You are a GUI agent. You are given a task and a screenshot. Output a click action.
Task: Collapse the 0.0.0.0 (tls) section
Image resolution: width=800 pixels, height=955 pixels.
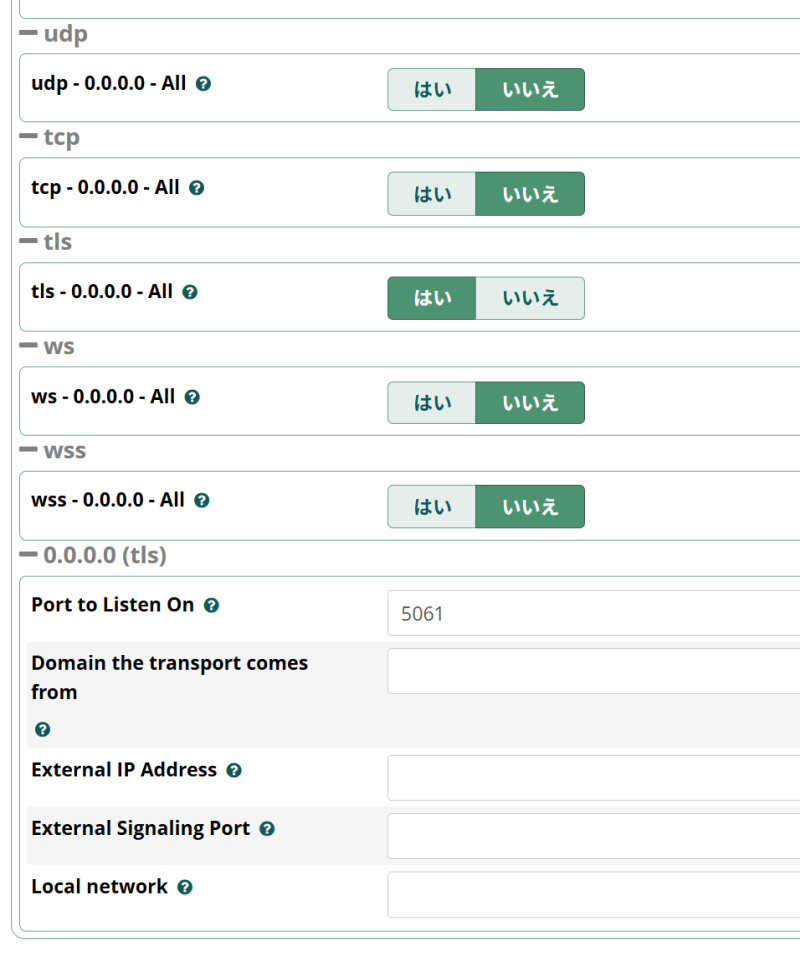point(93,555)
